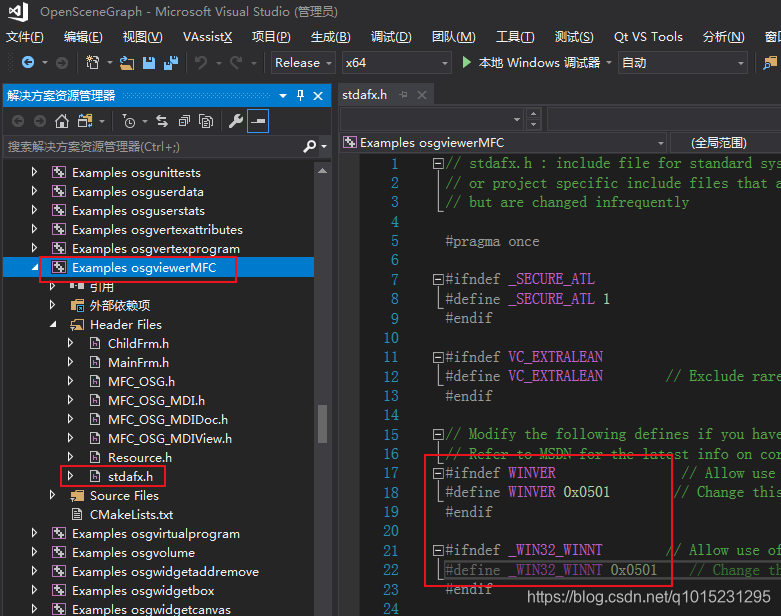Screen dimensions: 781x616
Task: Open the 编辑(E) menu
Action: 83,37
